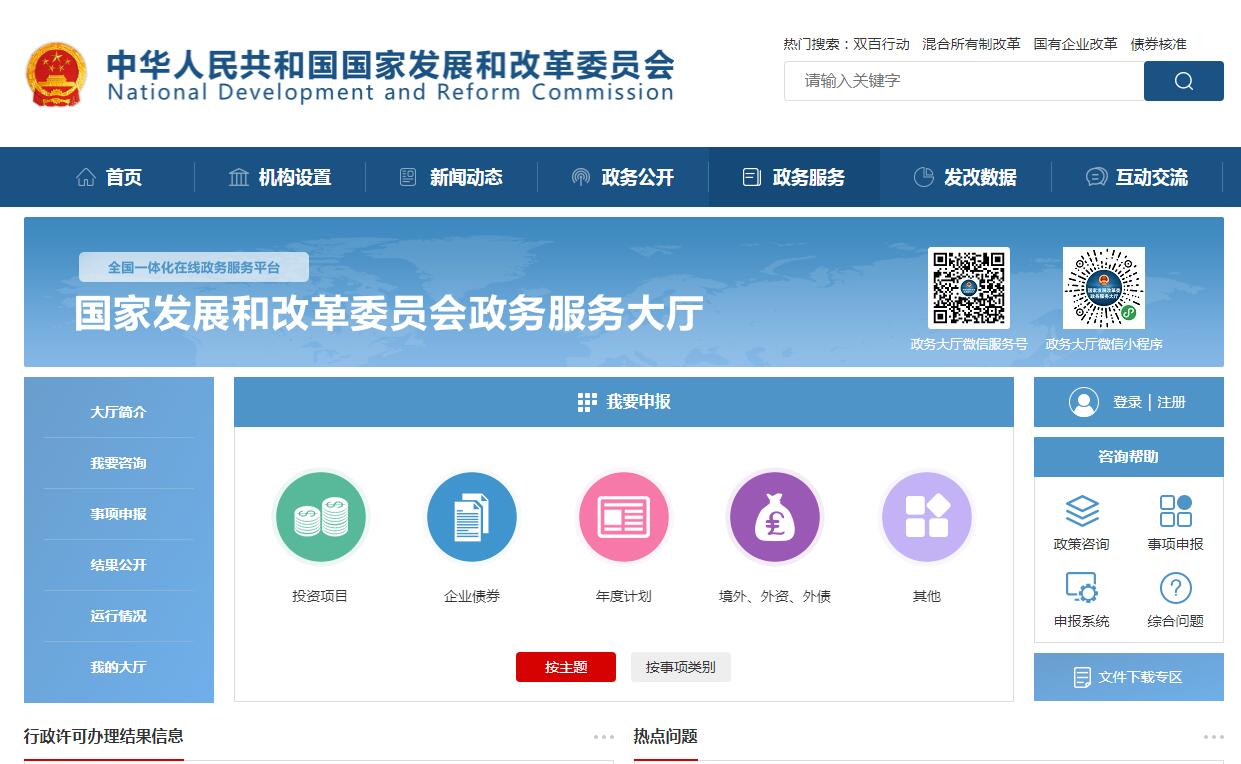This screenshot has width=1241, height=764.
Task: Expand more items for 行政许可办理结果信息
Action: [603, 737]
